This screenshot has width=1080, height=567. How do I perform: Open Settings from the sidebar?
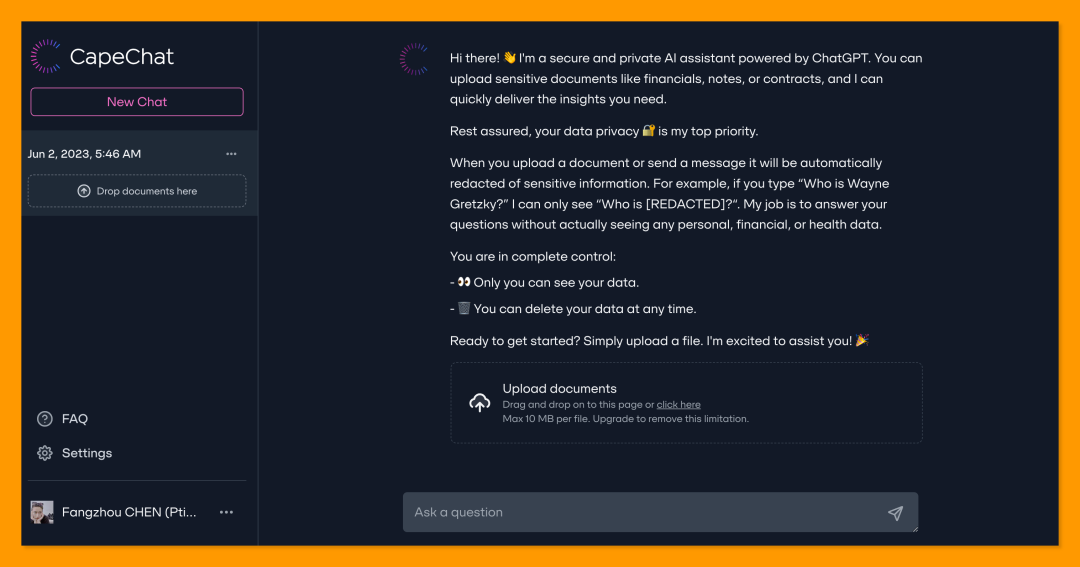tap(87, 453)
